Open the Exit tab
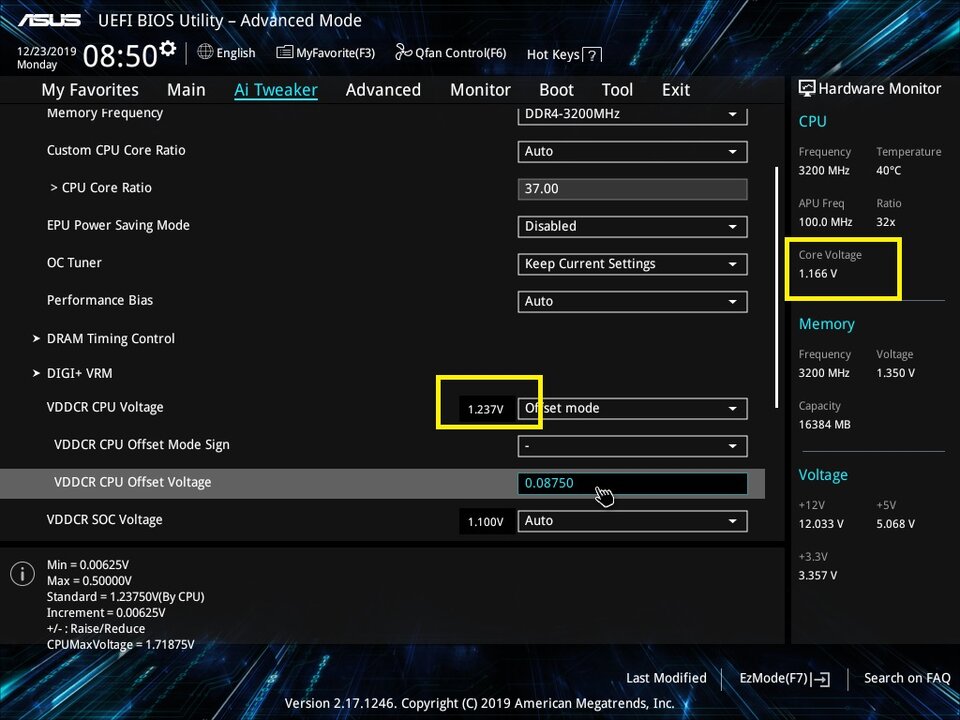This screenshot has width=960, height=720. click(x=676, y=90)
